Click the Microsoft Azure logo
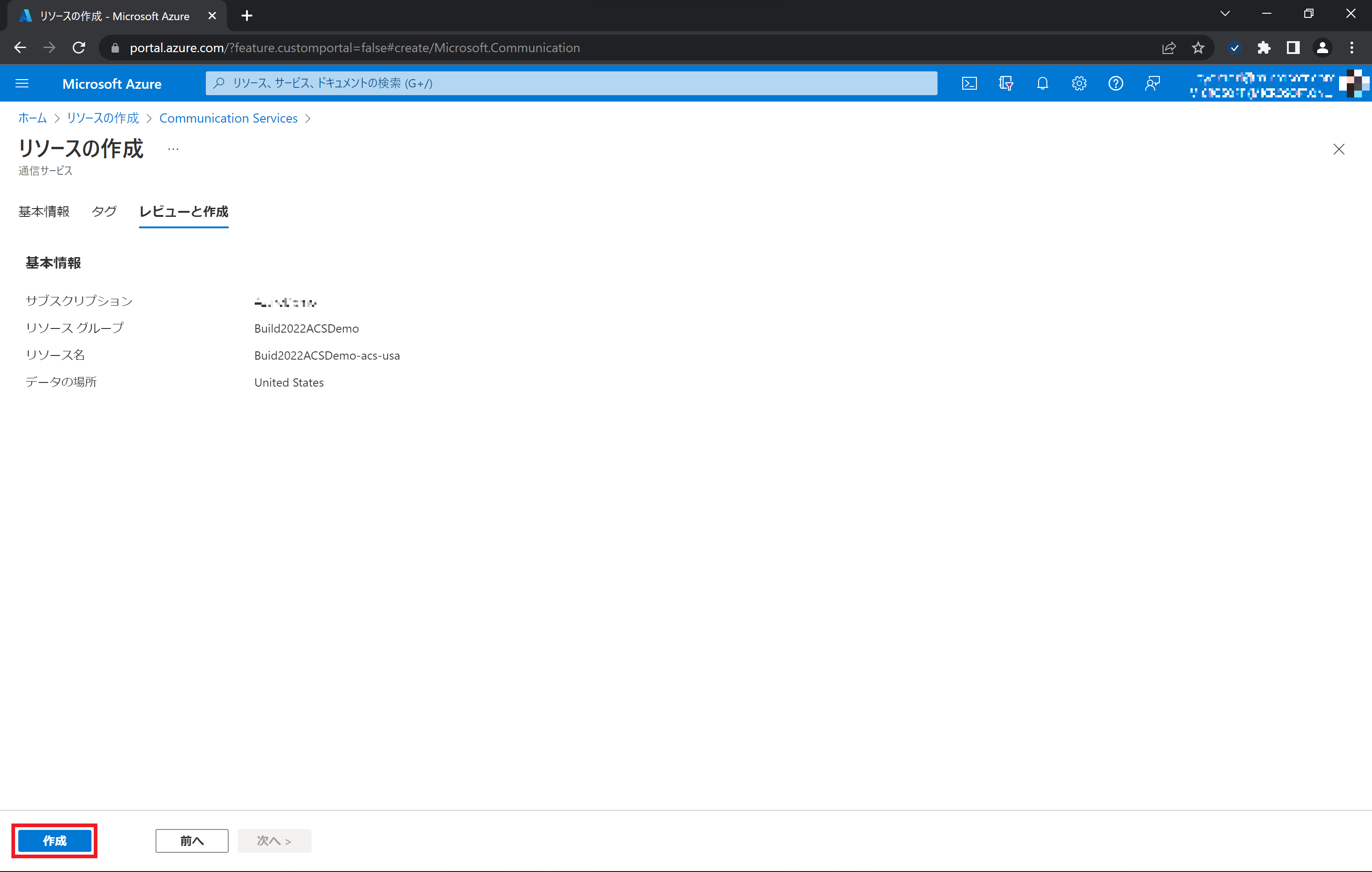Viewport: 1372px width, 872px height. [112, 83]
